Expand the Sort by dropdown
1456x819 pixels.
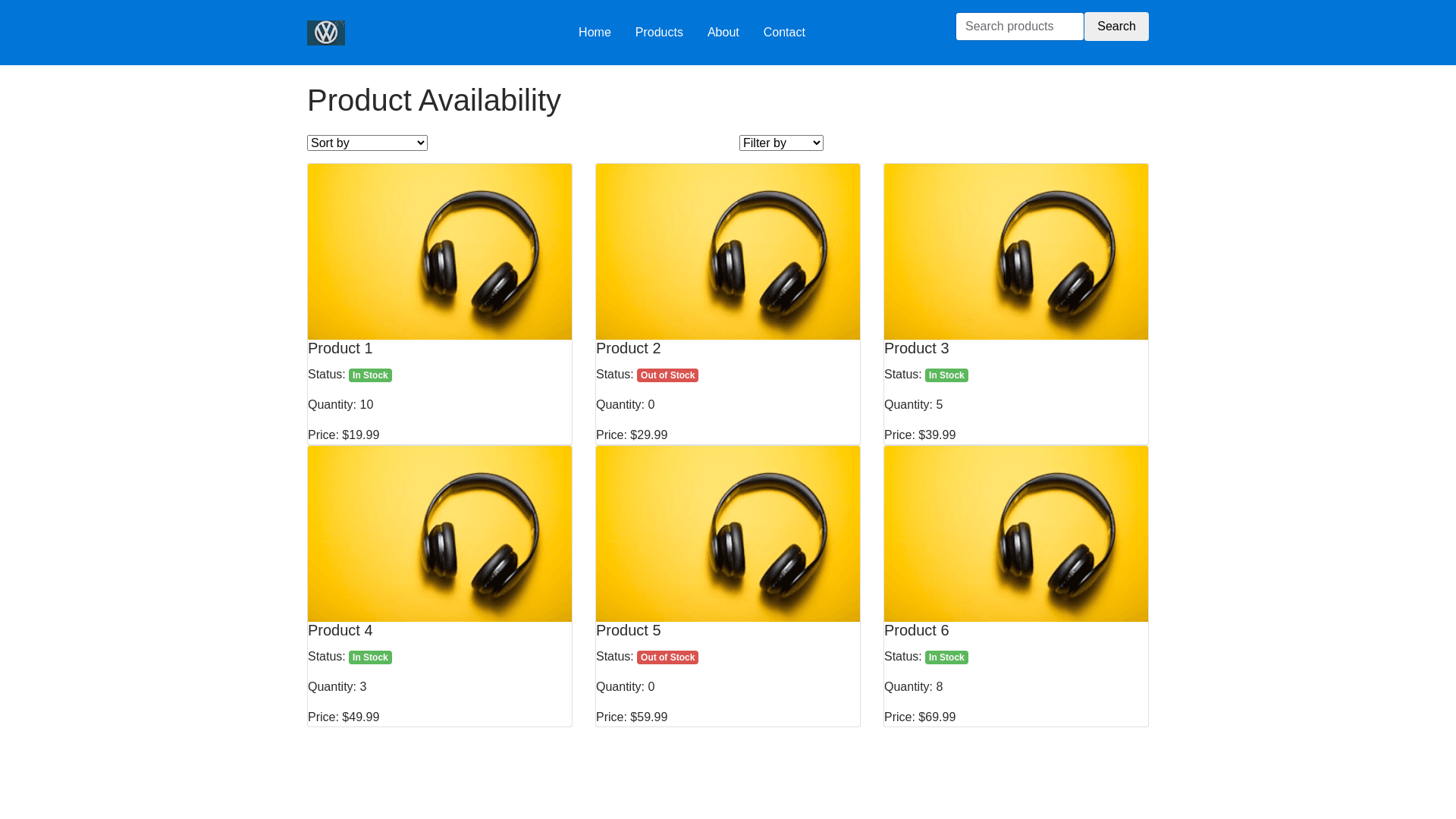tap(367, 143)
